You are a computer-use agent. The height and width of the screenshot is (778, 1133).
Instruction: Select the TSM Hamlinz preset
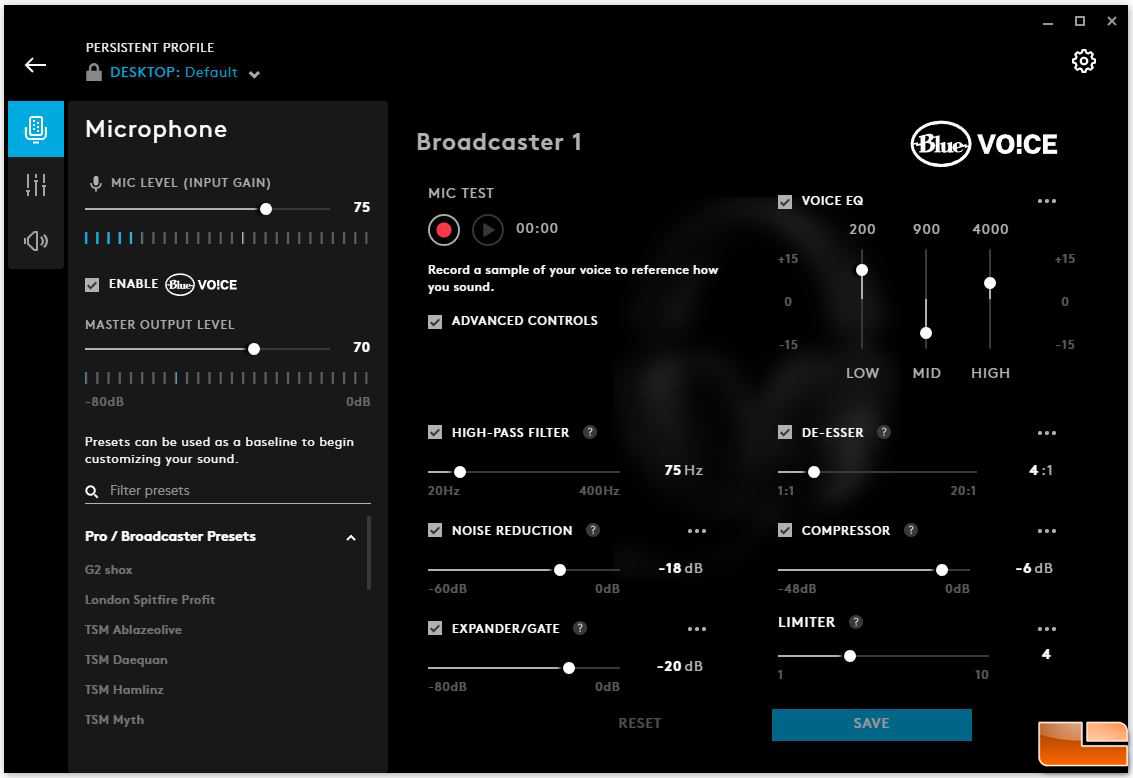[124, 690]
